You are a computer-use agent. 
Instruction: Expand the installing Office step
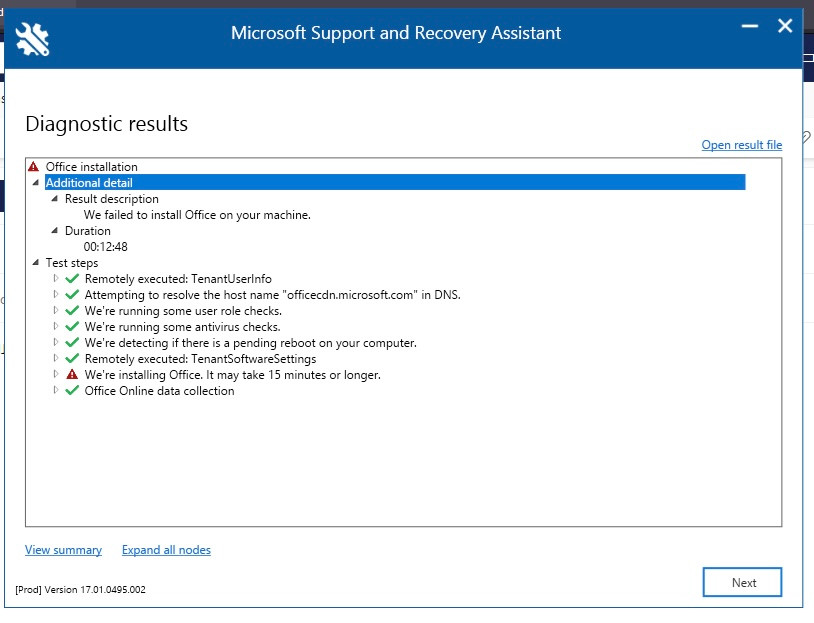56,374
